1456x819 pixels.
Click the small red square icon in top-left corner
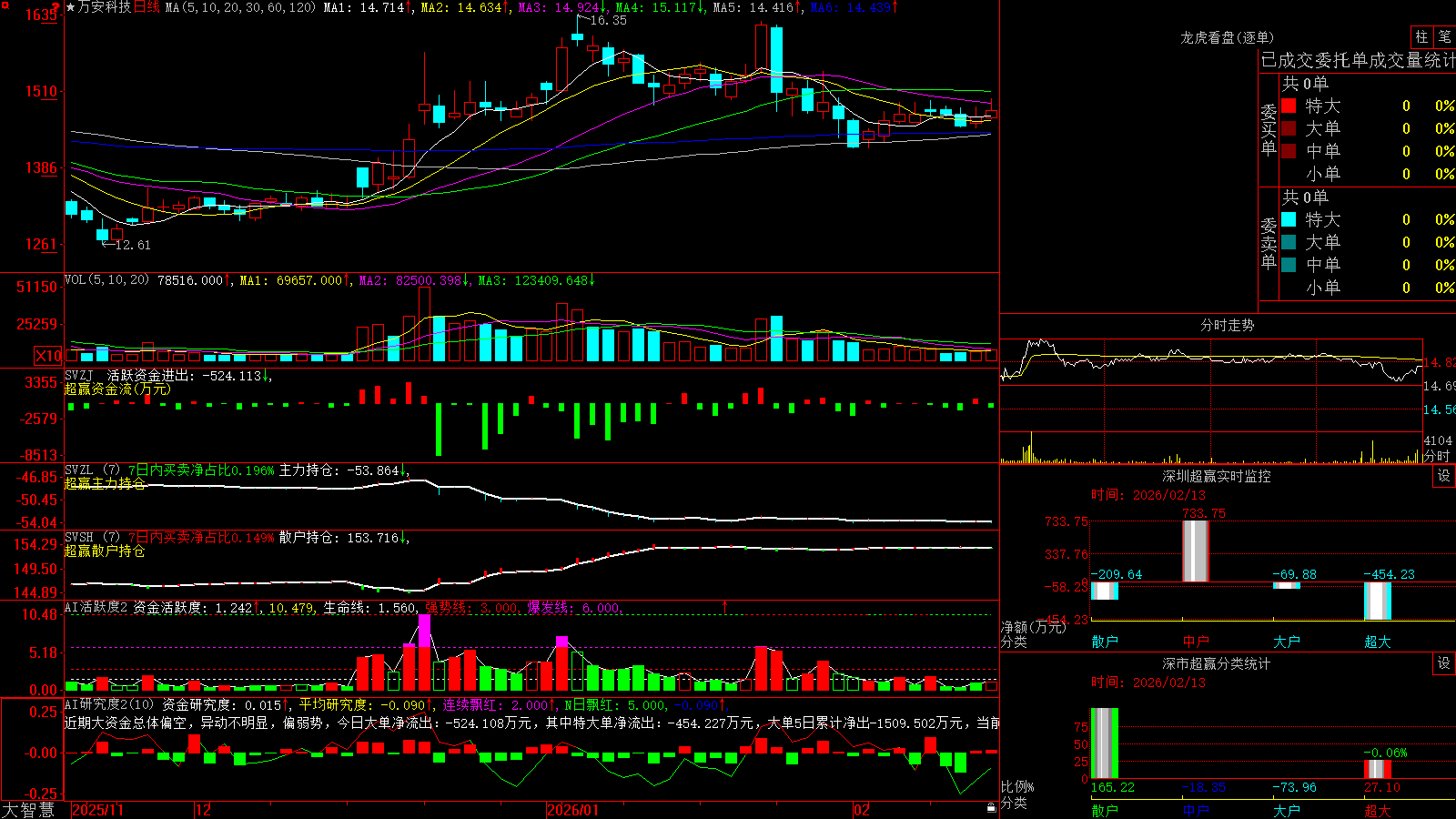[4, 4]
